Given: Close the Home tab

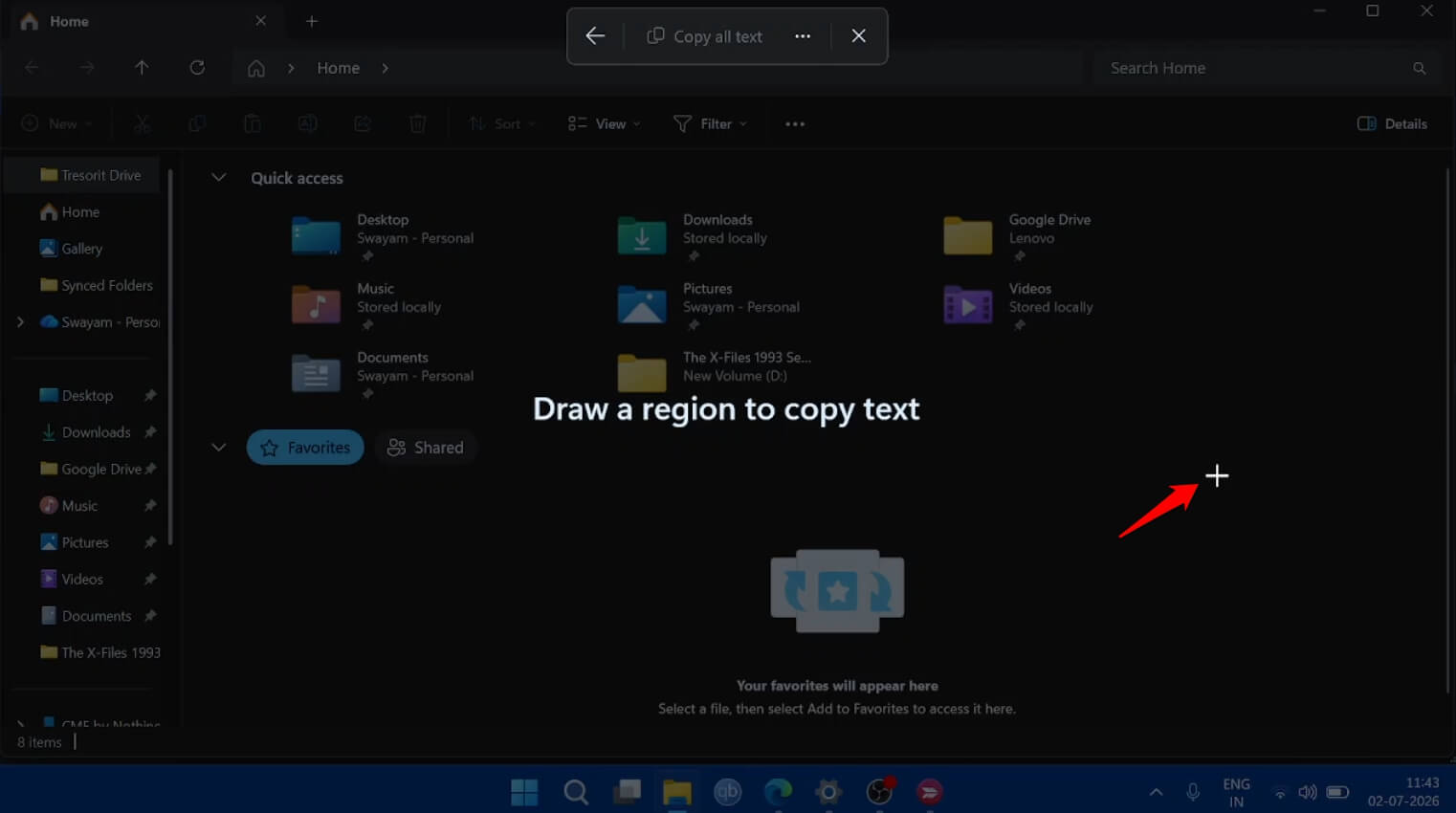Looking at the screenshot, I should [x=261, y=21].
